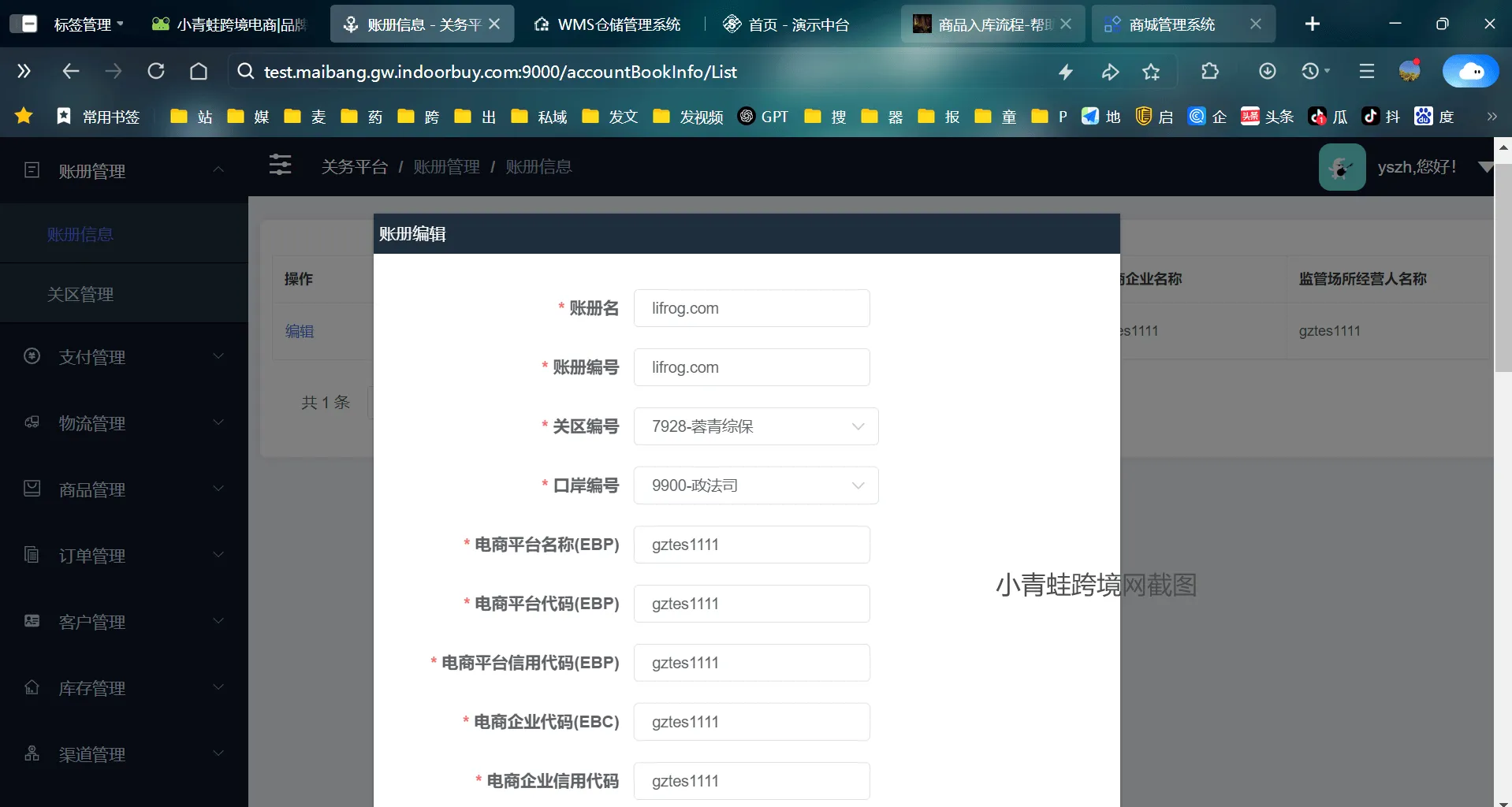
Task: Bookmark this page with star icon
Action: pyautogui.click(x=1151, y=73)
